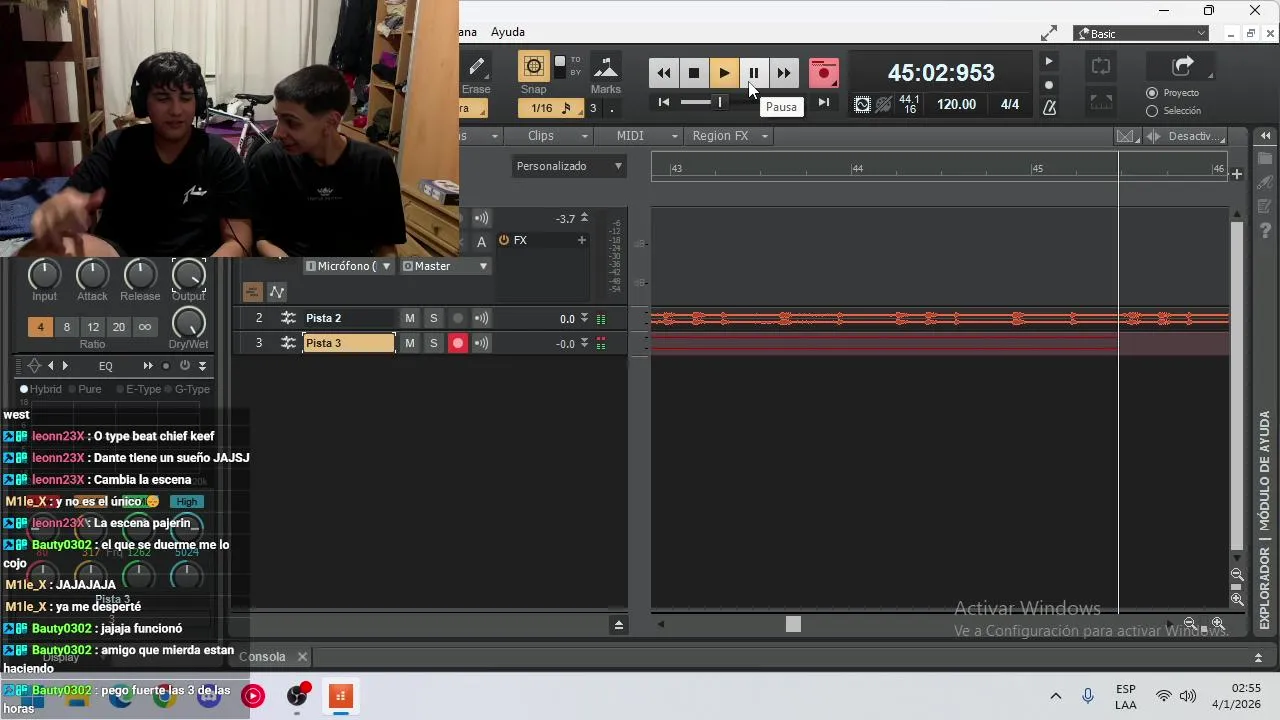Click the 4/4 time signature value

pyautogui.click(x=1010, y=104)
